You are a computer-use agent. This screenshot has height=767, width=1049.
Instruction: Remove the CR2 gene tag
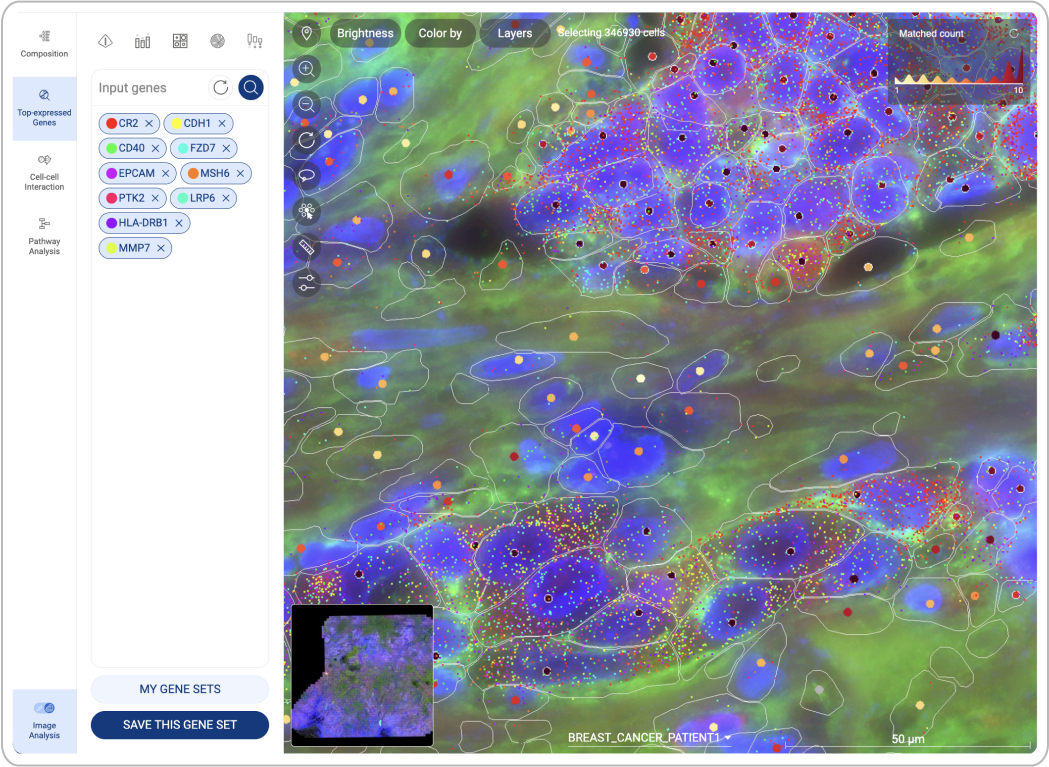pyautogui.click(x=149, y=123)
